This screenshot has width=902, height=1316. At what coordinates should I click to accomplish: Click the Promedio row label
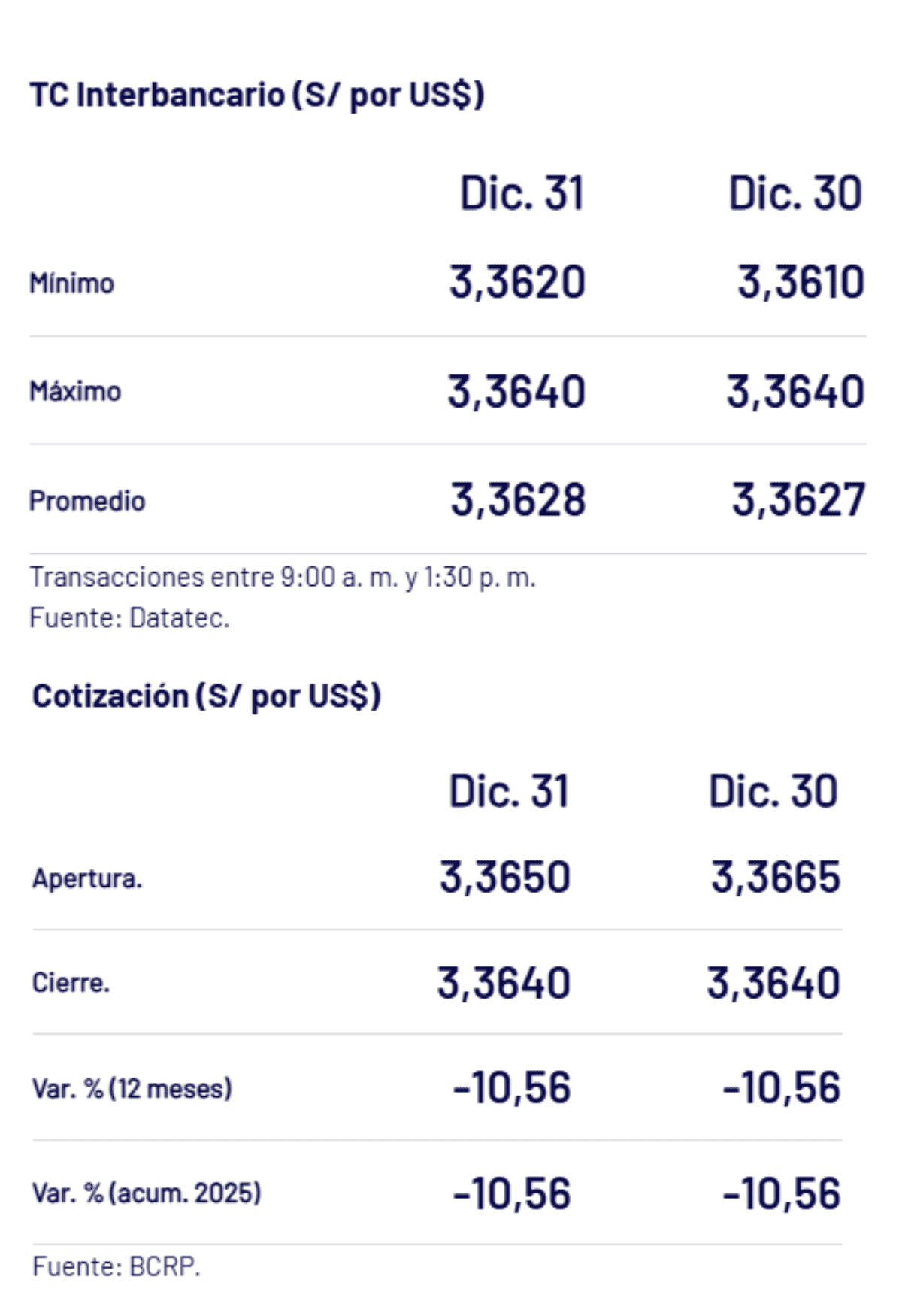pyautogui.click(x=87, y=501)
